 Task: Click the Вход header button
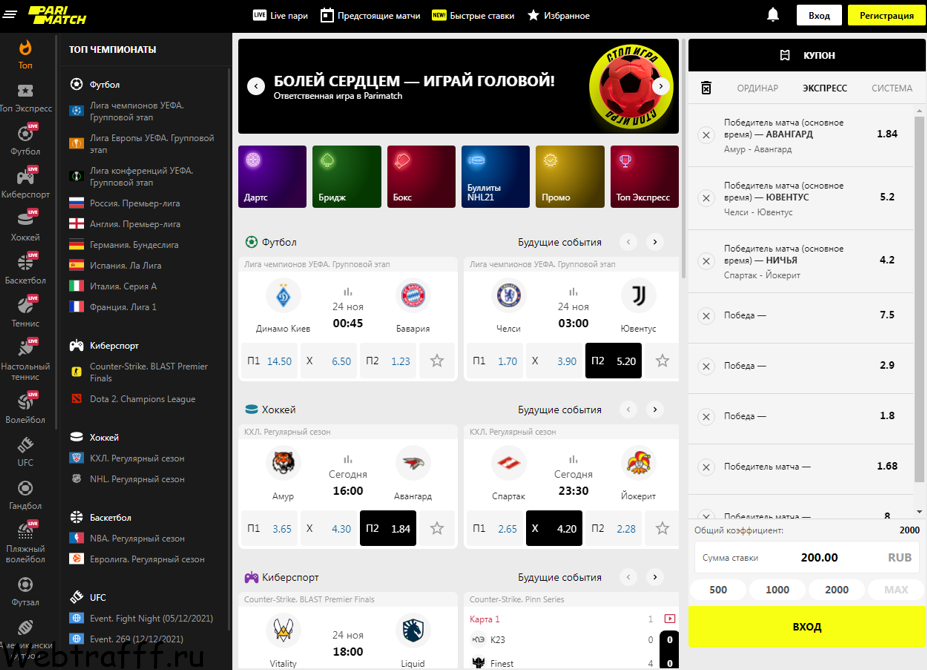(x=819, y=15)
